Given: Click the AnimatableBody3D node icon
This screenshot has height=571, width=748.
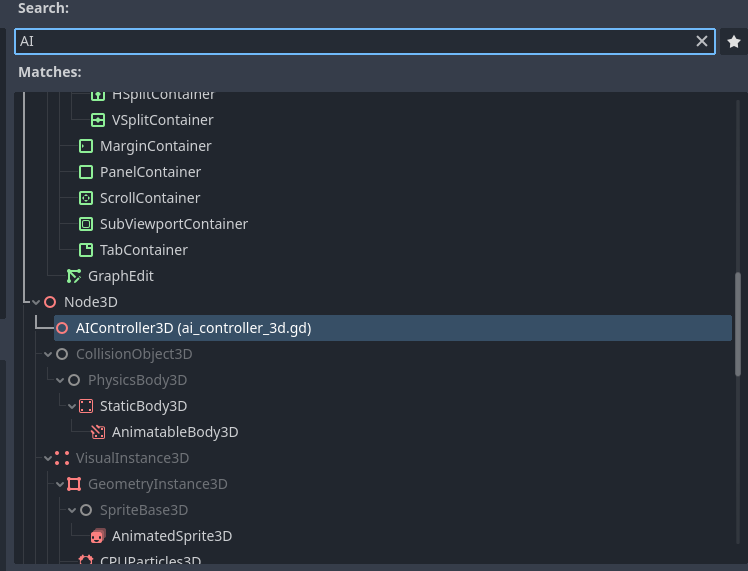Looking at the screenshot, I should point(98,432).
